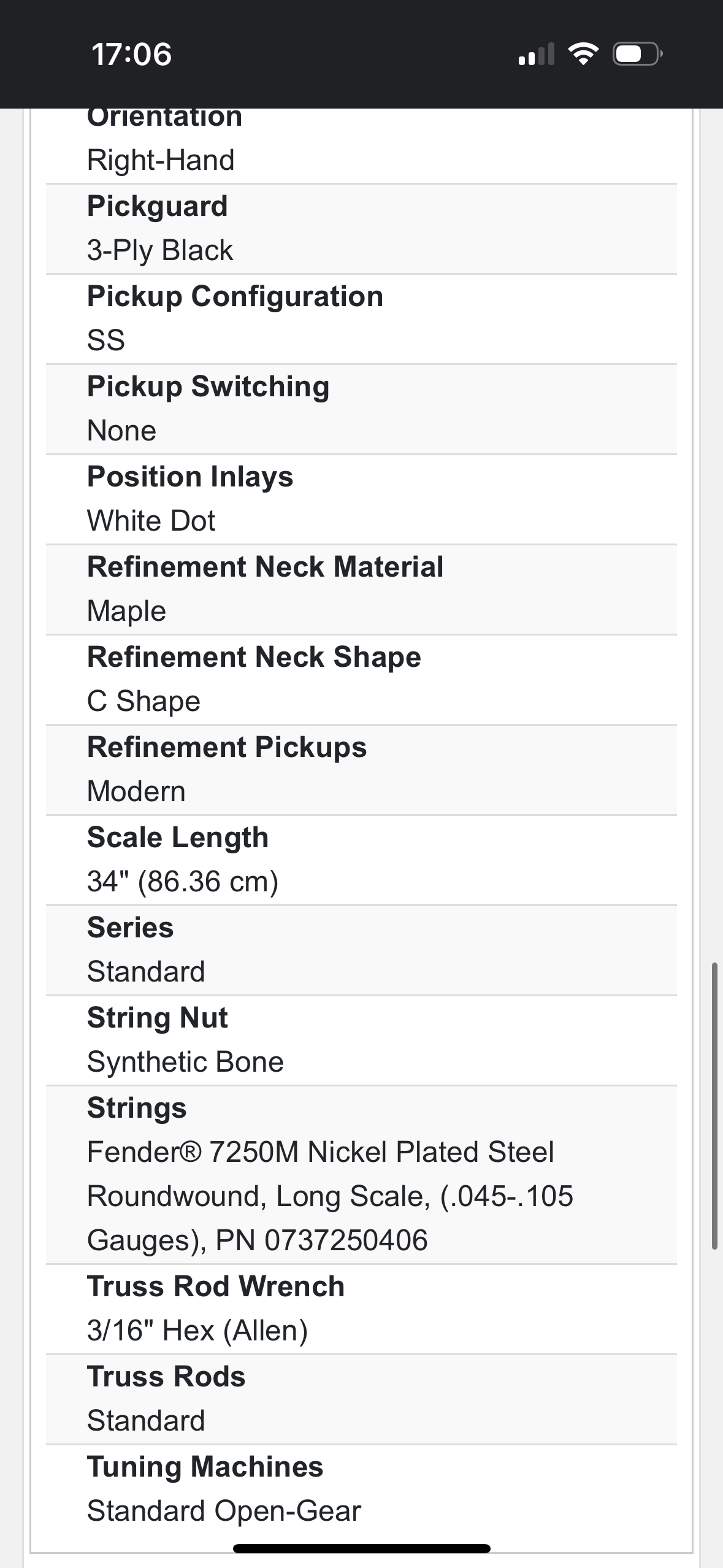This screenshot has height=1568, width=723.
Task: Click the vertical scrollbar thumb
Action: (x=714, y=1105)
